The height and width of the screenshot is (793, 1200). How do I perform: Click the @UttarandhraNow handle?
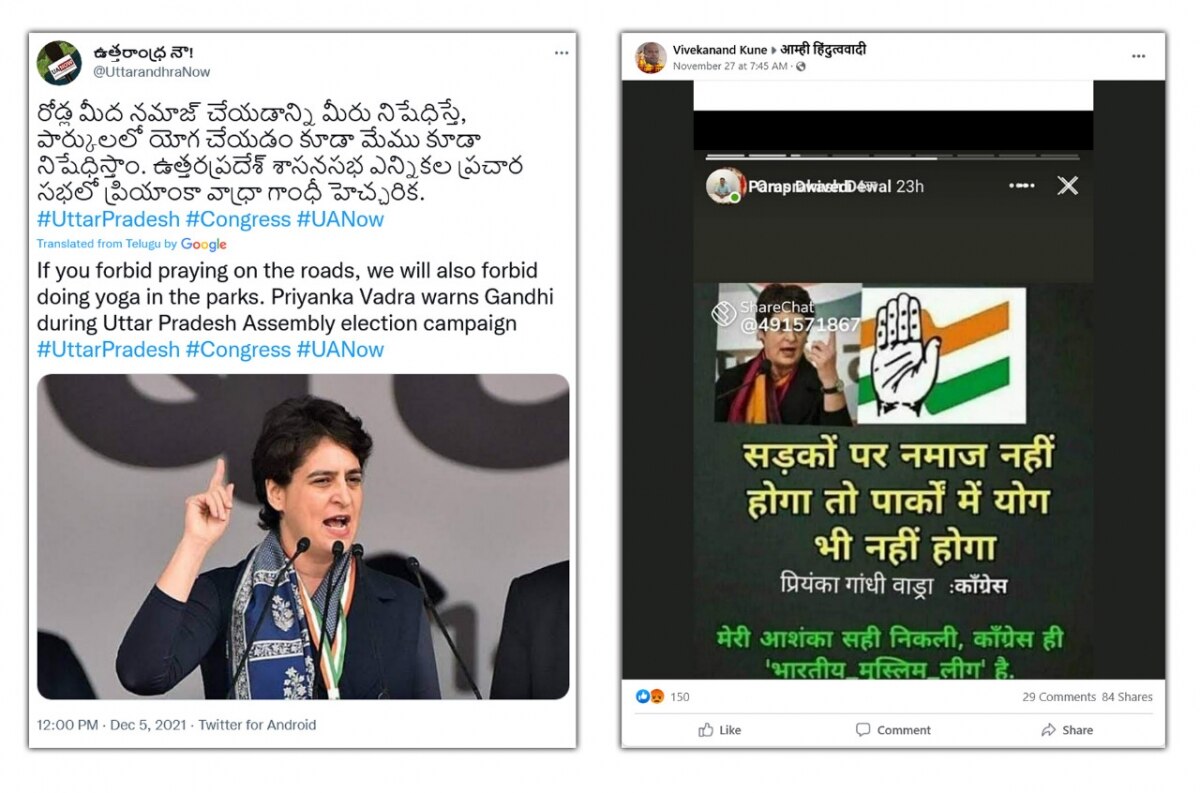pos(151,72)
